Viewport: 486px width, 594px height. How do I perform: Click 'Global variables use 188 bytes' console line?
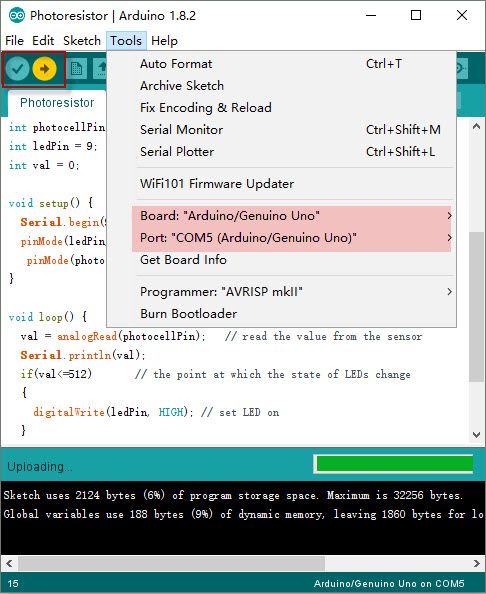point(243,514)
